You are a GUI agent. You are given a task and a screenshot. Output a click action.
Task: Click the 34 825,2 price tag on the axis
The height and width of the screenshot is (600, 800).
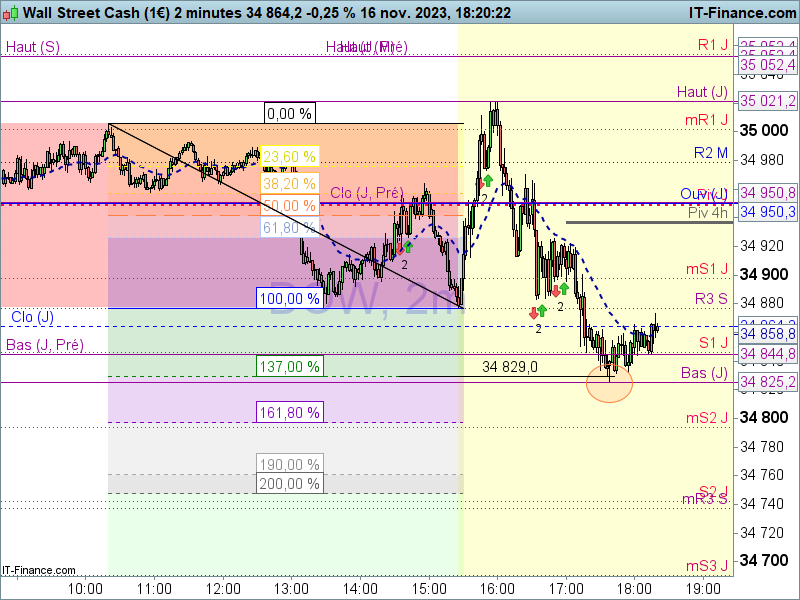pyautogui.click(x=767, y=382)
